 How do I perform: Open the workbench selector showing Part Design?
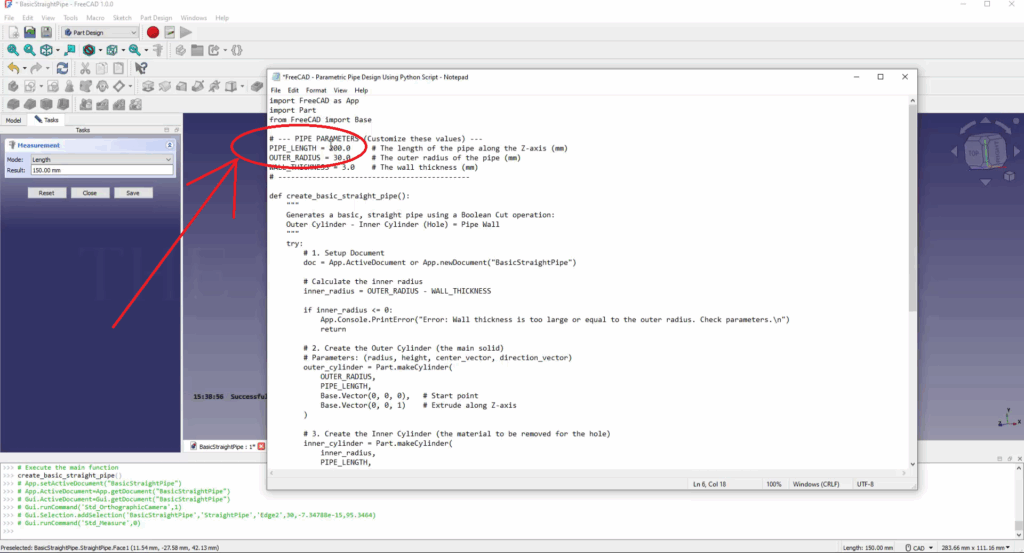point(100,33)
